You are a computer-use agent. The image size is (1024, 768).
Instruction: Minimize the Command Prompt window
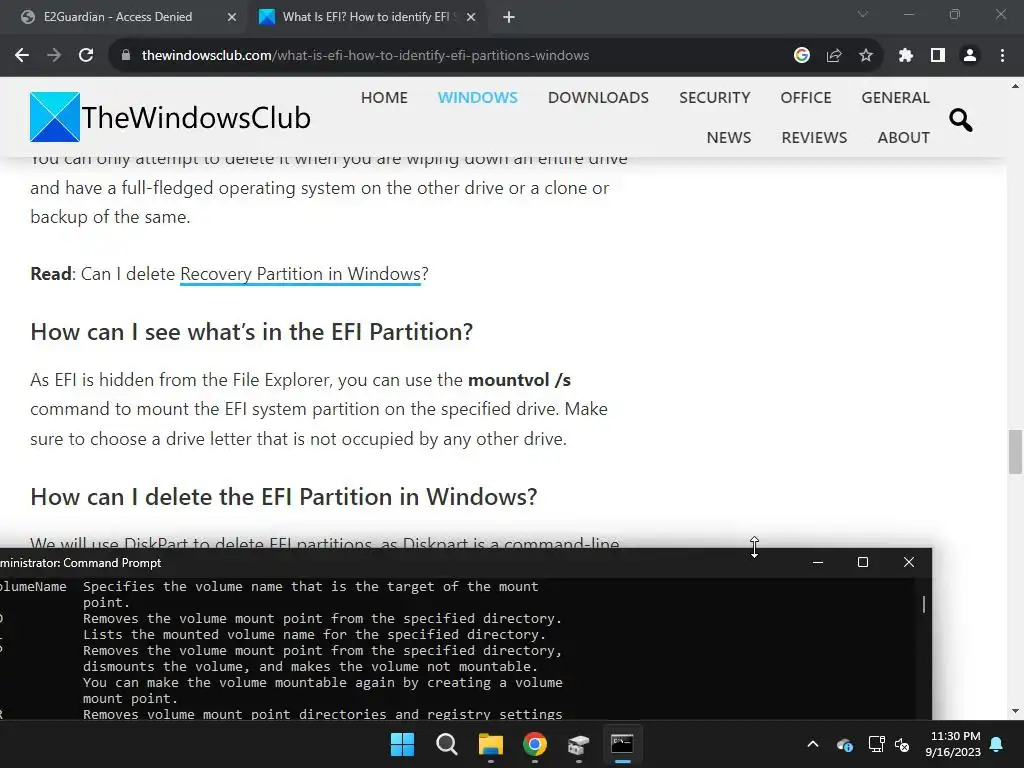[x=818, y=562]
